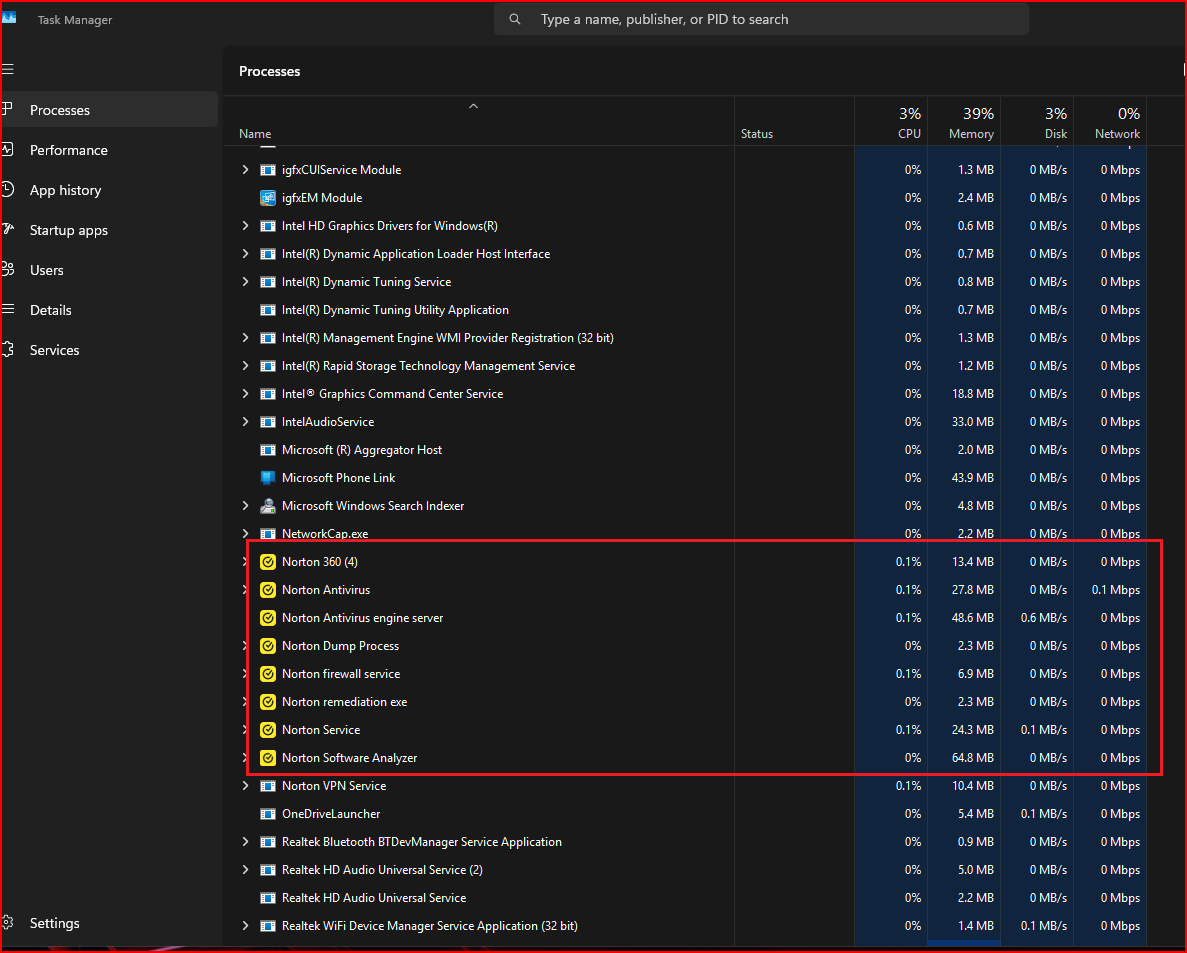Image resolution: width=1187 pixels, height=953 pixels.
Task: Select the Norton Antivirus process name
Action: (x=326, y=590)
